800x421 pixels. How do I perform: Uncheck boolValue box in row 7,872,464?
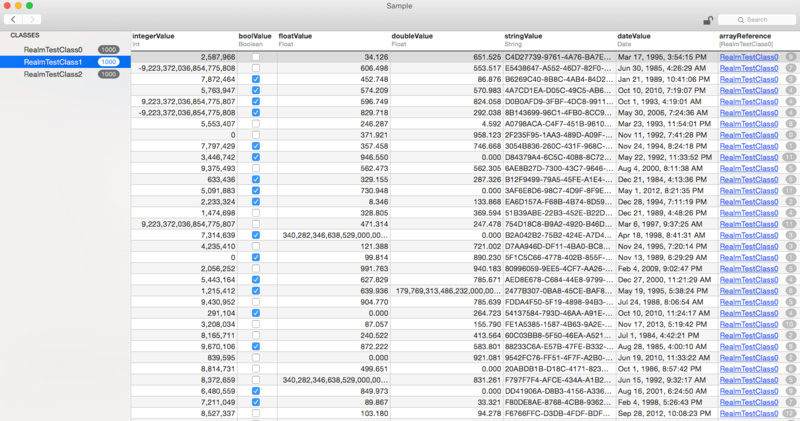point(256,79)
